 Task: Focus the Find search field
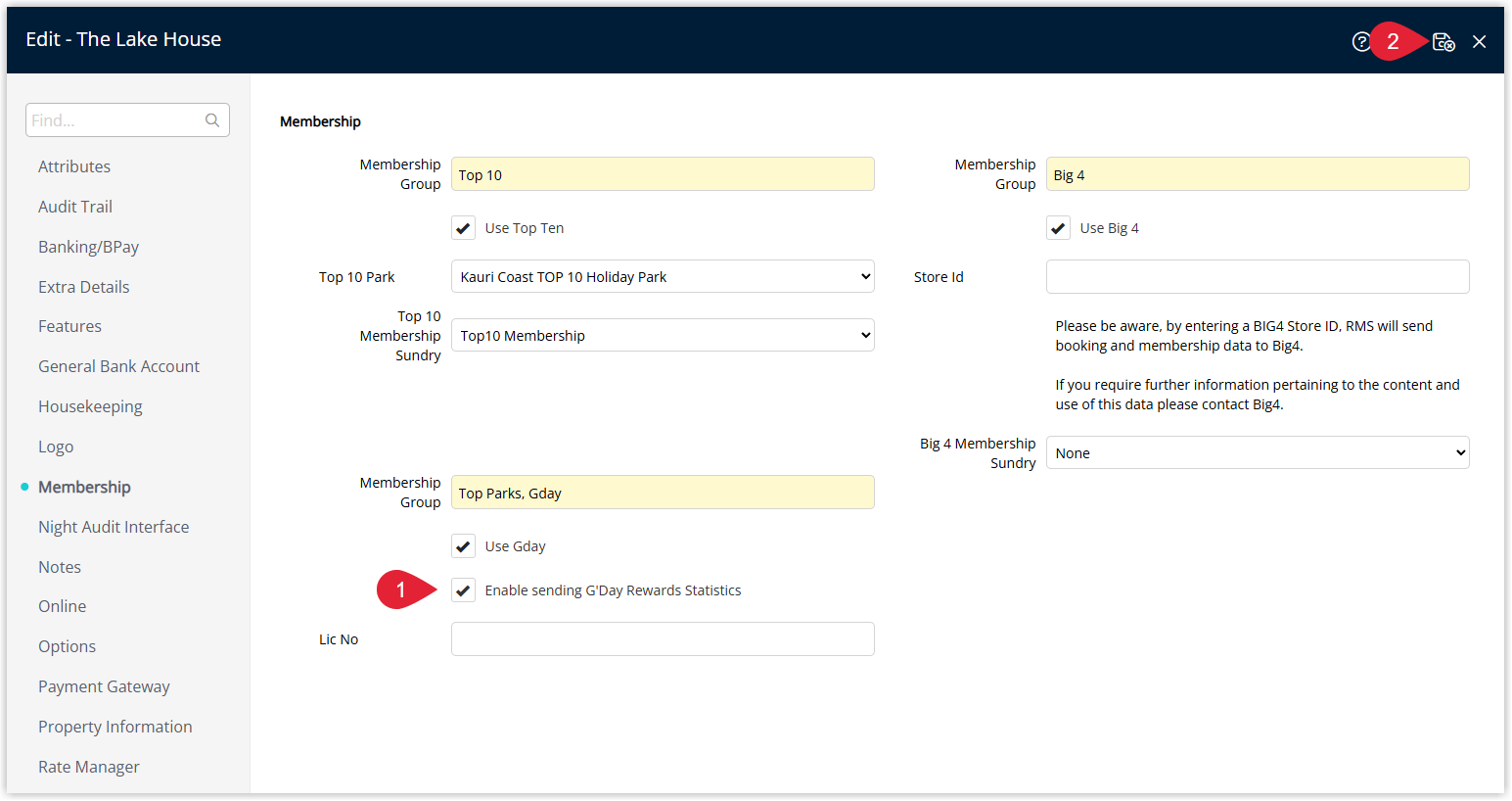[x=127, y=120]
